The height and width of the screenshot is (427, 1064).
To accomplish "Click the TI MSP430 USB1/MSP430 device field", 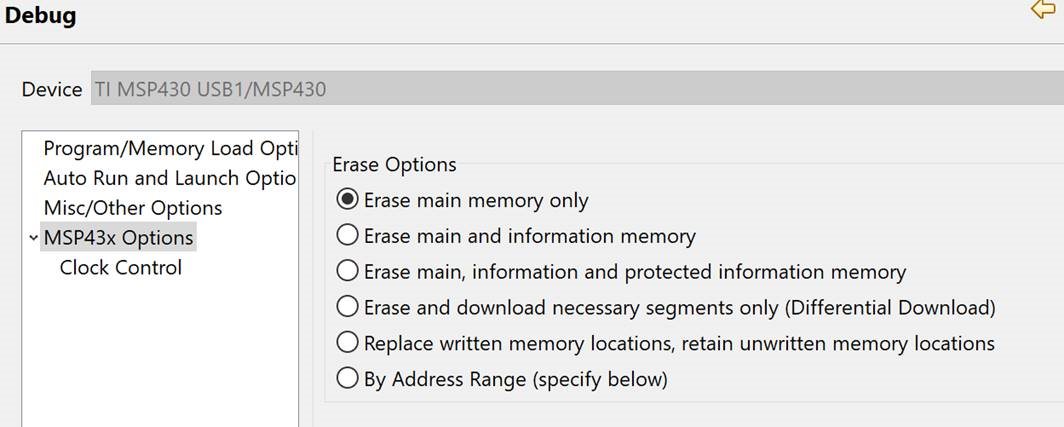I will (577, 88).
